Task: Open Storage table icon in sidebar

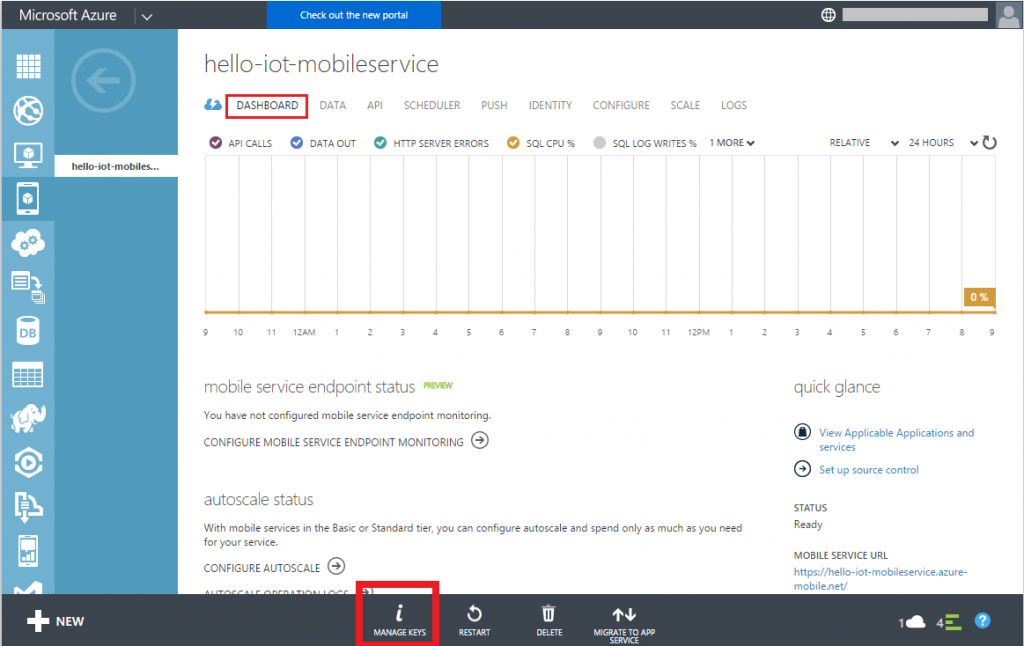Action: (28, 375)
